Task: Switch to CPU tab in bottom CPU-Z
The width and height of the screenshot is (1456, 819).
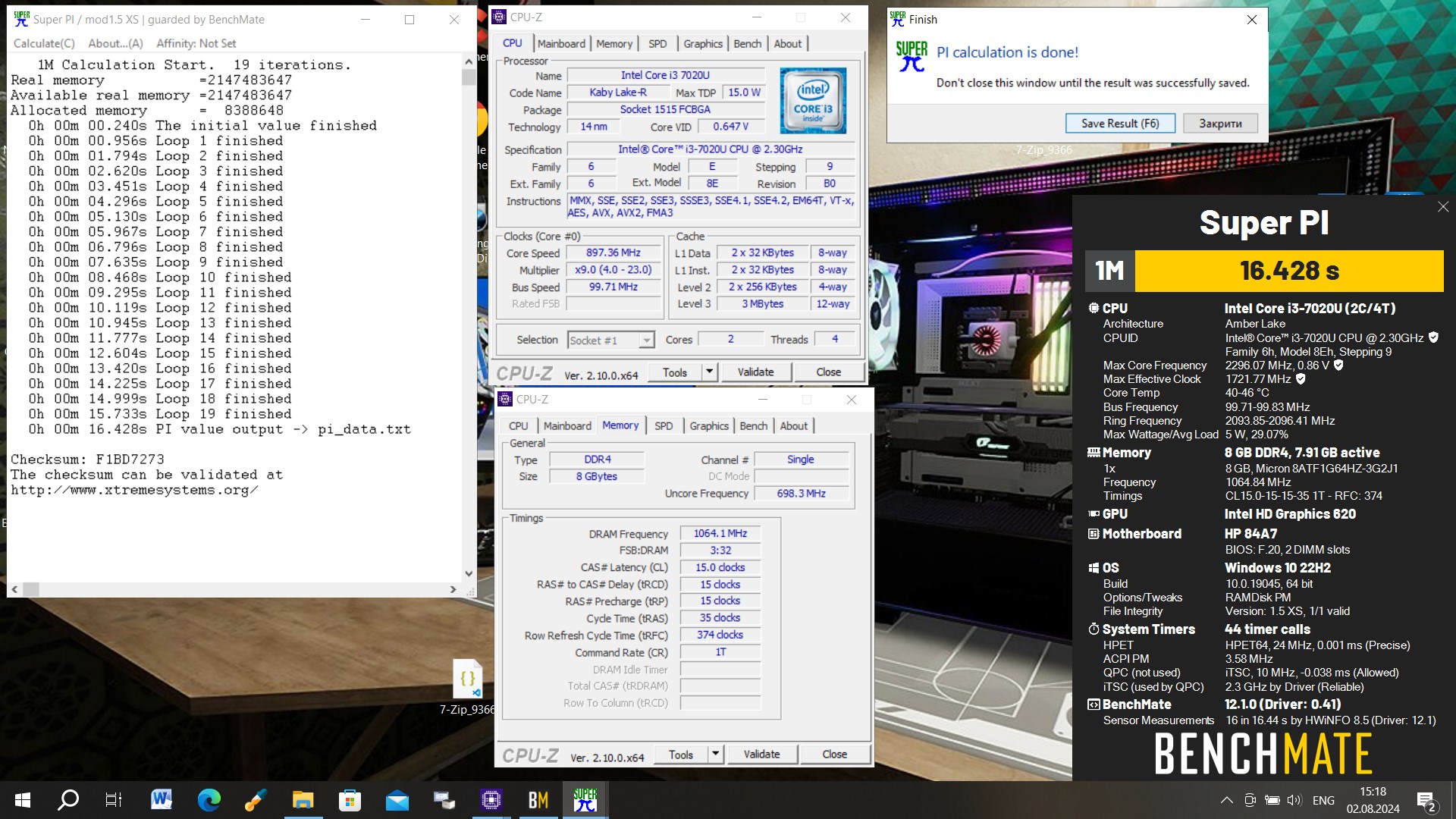Action: tap(519, 425)
